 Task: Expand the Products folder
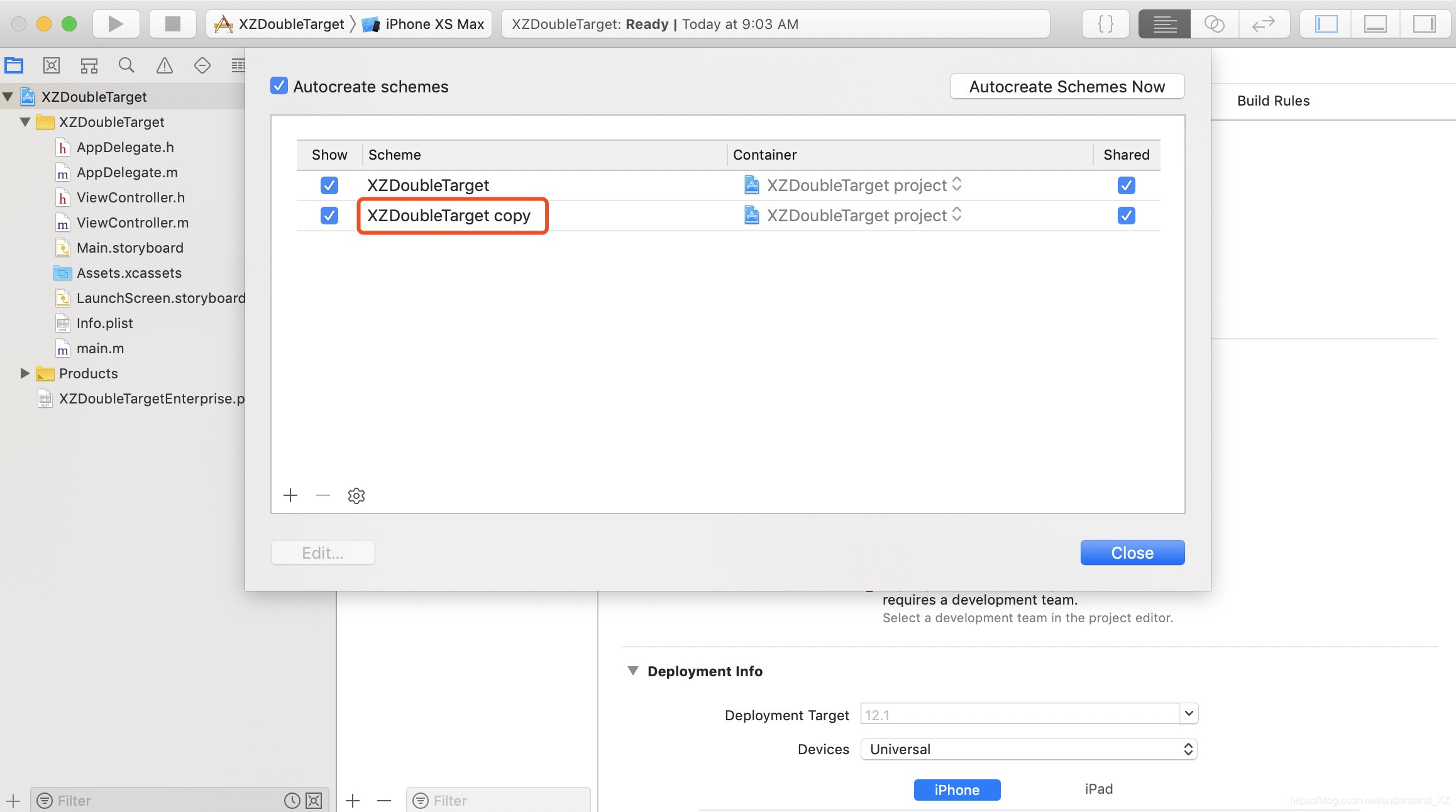click(25, 373)
